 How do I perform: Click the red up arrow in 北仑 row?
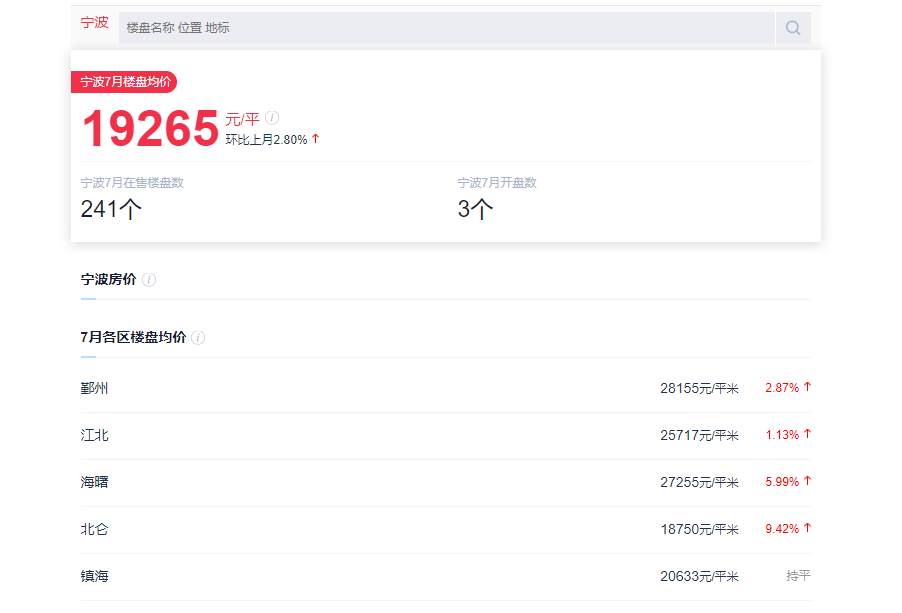pyautogui.click(x=807, y=528)
